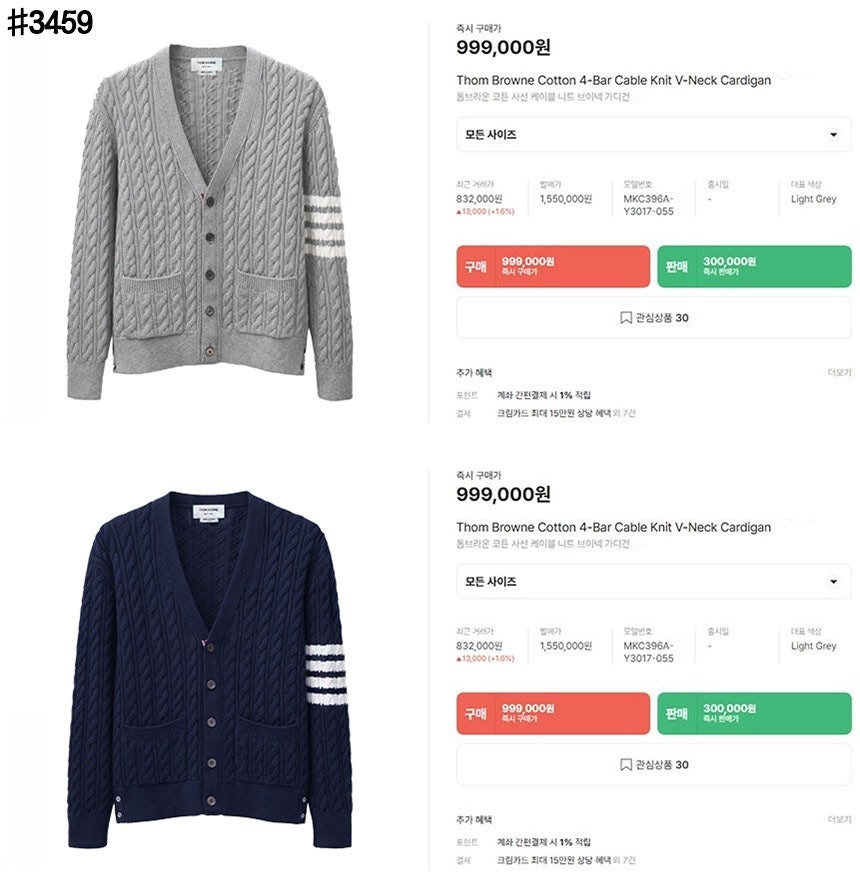Viewport: 860px width, 894px height.
Task: Add top item to 관심상품 wishlist
Action: pos(654,318)
